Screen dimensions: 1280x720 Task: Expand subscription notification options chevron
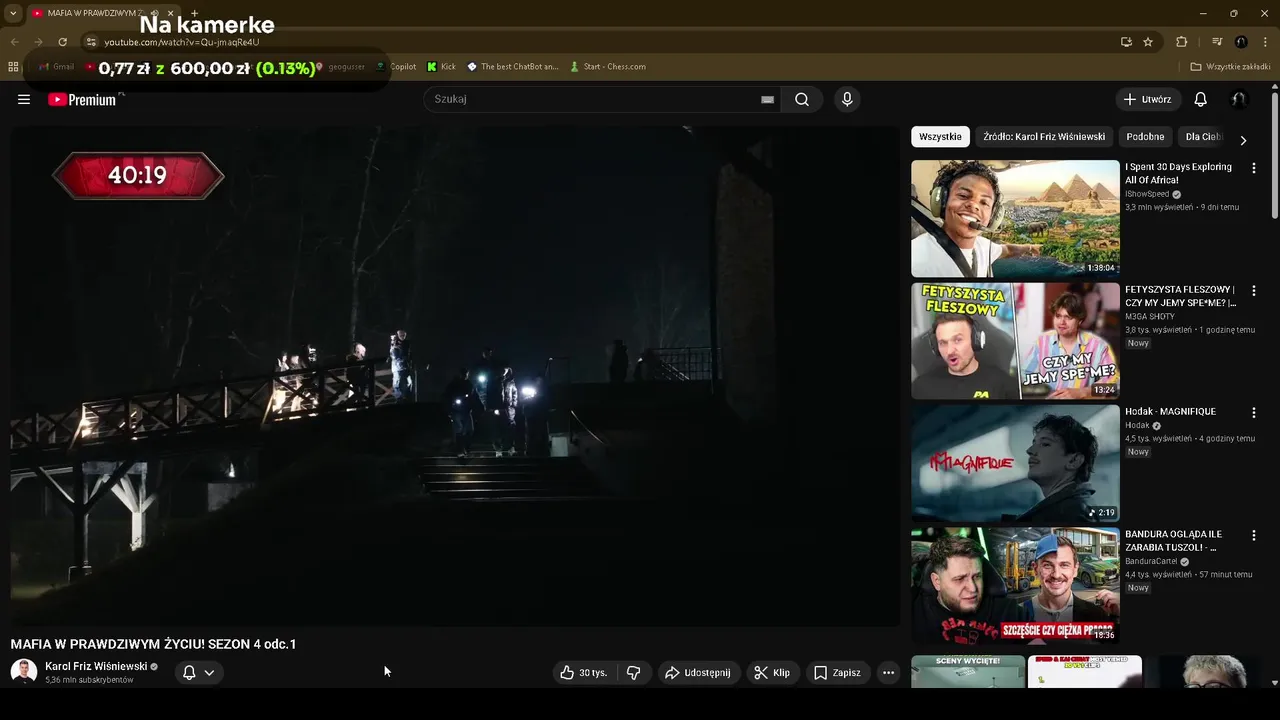click(x=209, y=673)
